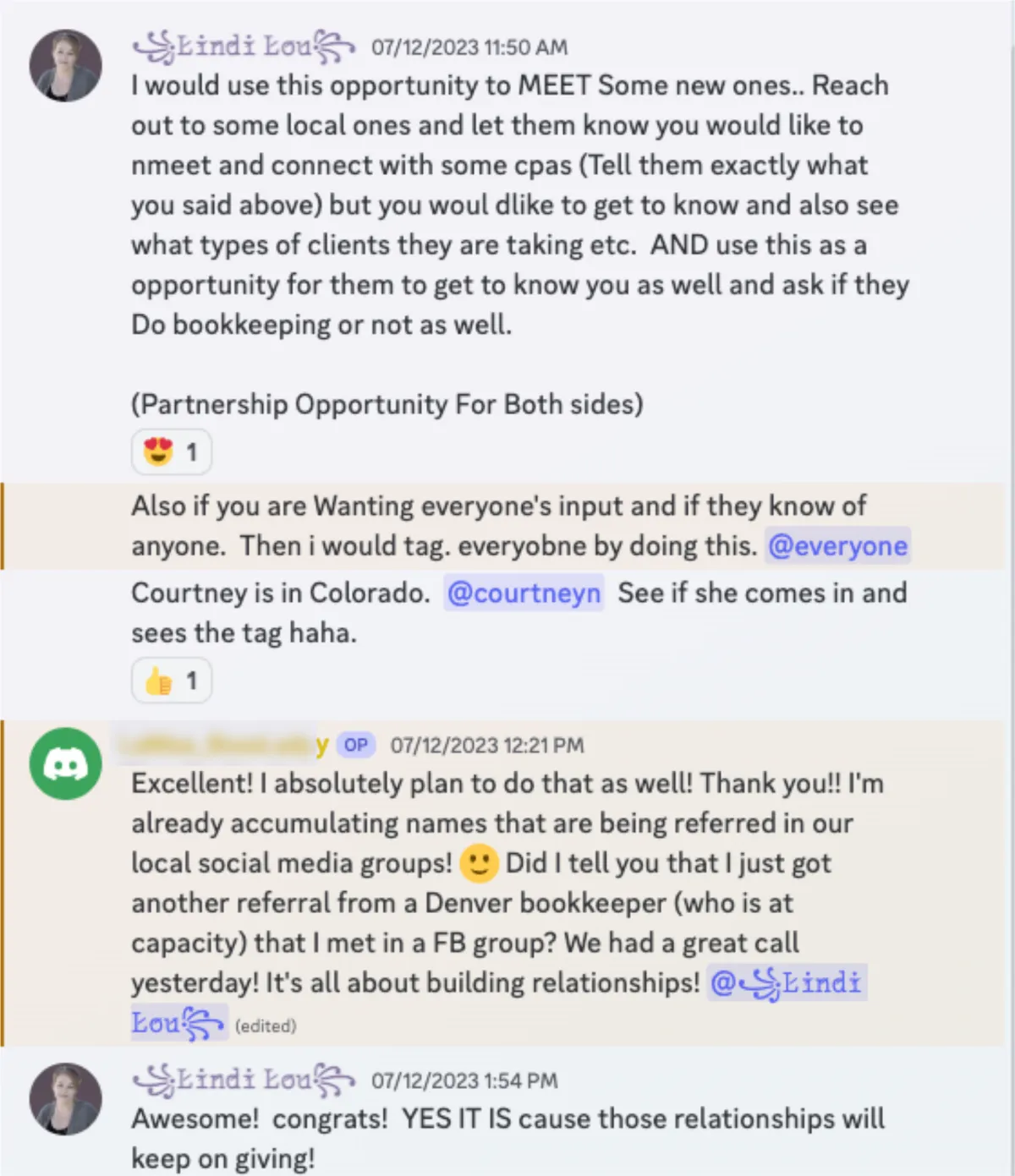Screen dimensions: 1015x1176
Task: Click the OP badge next to username
Action: click(356, 745)
